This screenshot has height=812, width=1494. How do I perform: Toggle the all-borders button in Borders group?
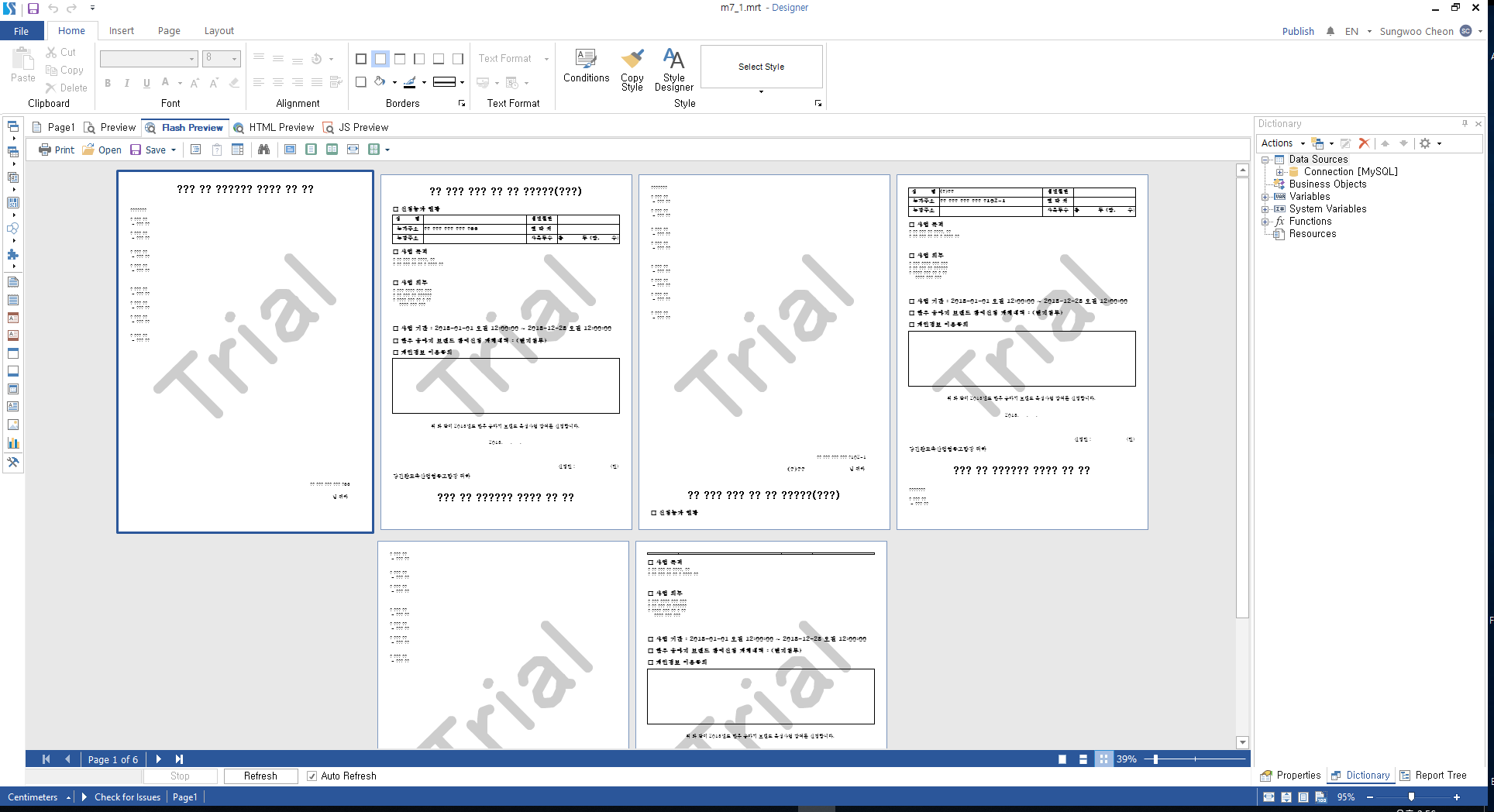pos(361,59)
